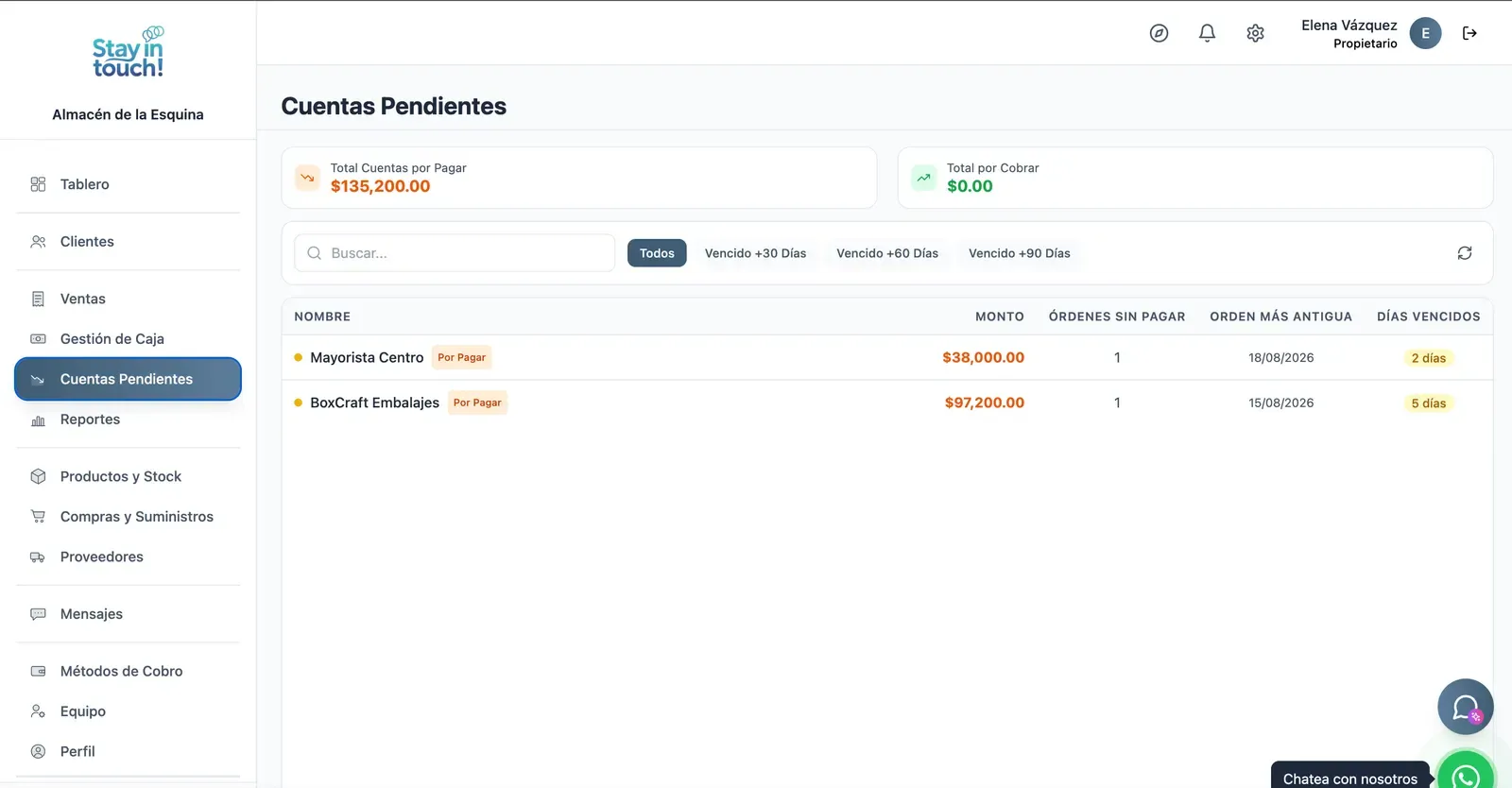Click the 2 días overdue badge
Screen dimensions: 1512x788
tap(1428, 358)
